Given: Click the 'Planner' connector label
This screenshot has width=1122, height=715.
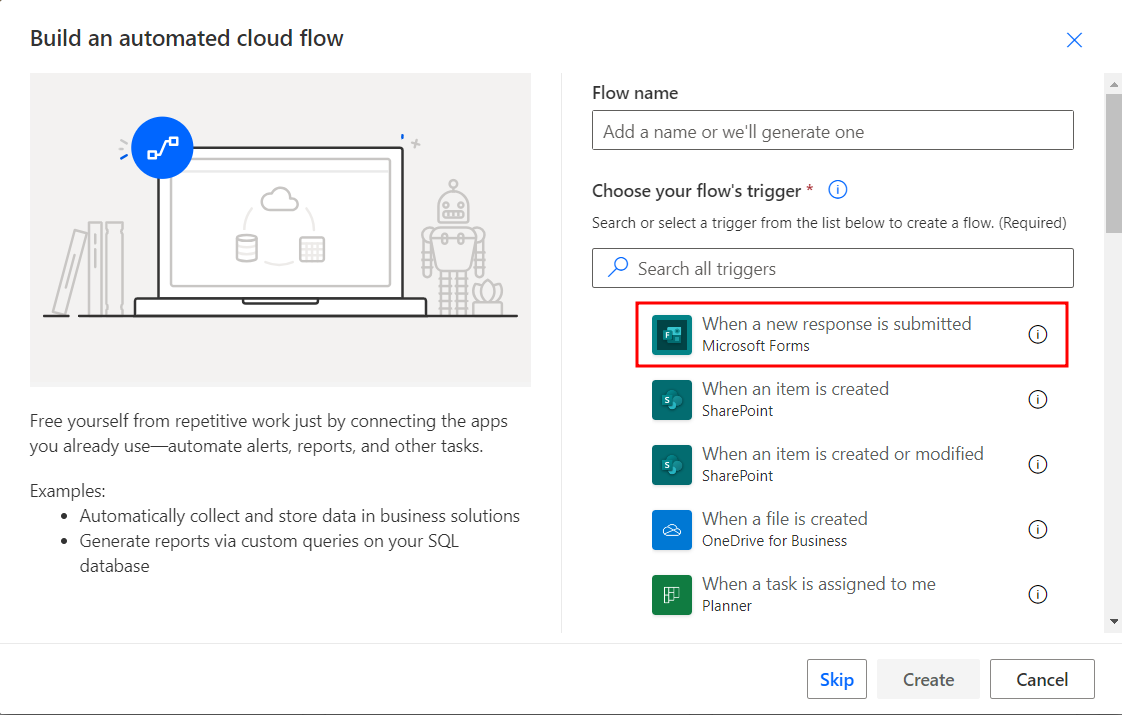Looking at the screenshot, I should (x=726, y=606).
